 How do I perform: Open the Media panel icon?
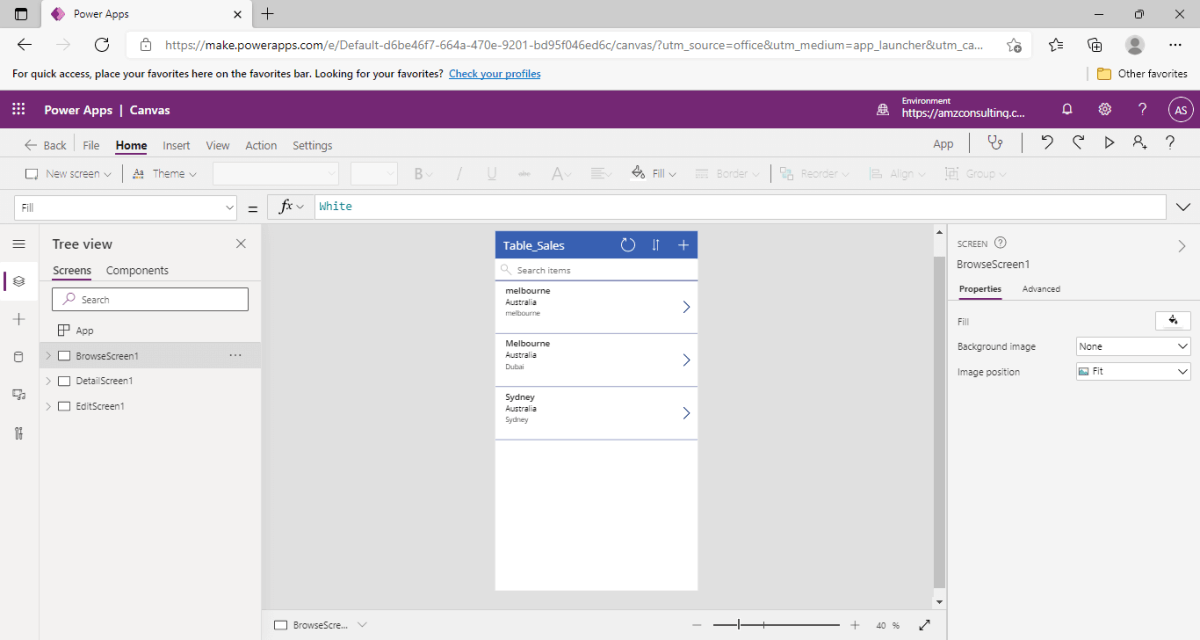(x=18, y=394)
